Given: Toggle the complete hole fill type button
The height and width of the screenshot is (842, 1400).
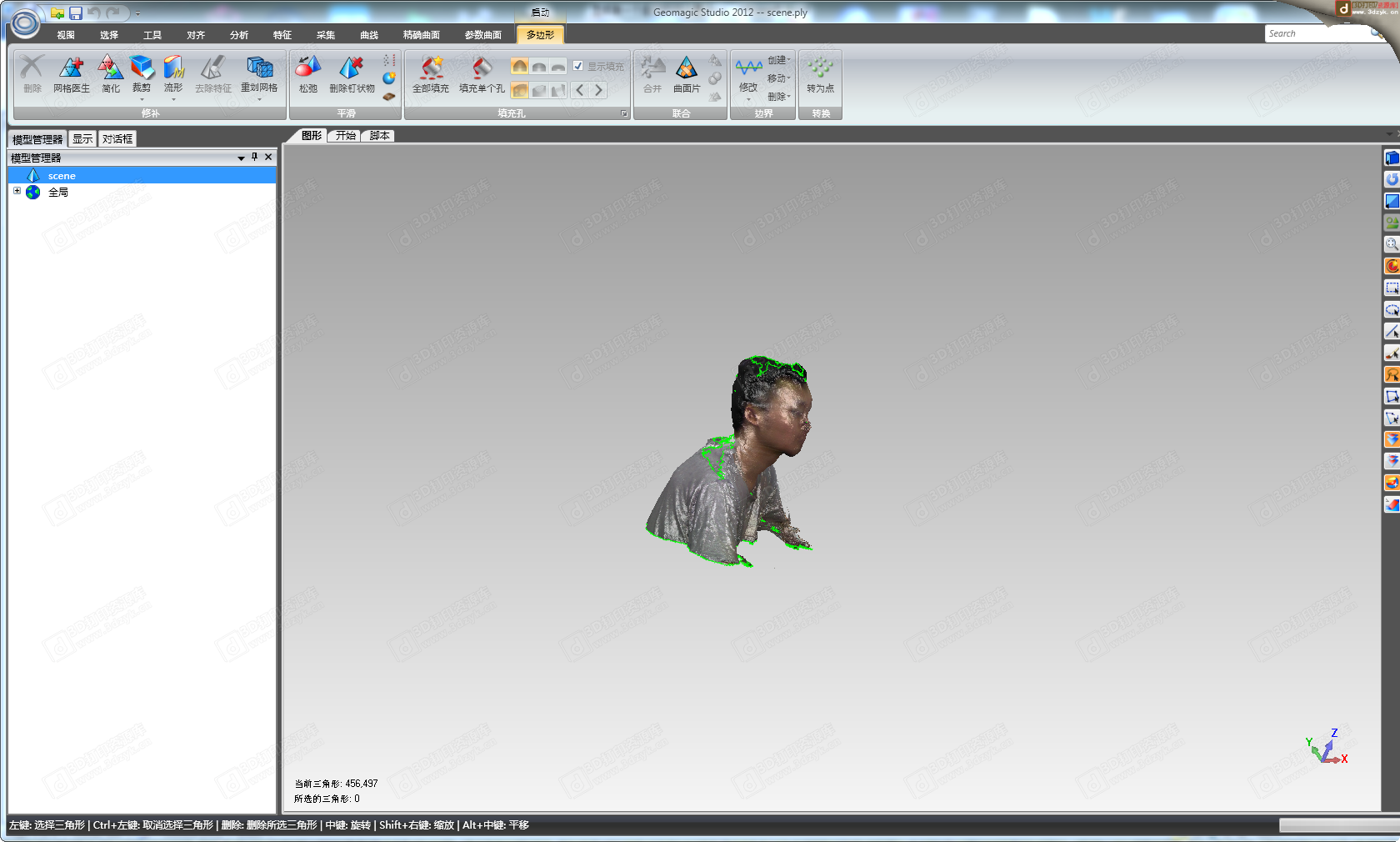Looking at the screenshot, I should tap(519, 90).
